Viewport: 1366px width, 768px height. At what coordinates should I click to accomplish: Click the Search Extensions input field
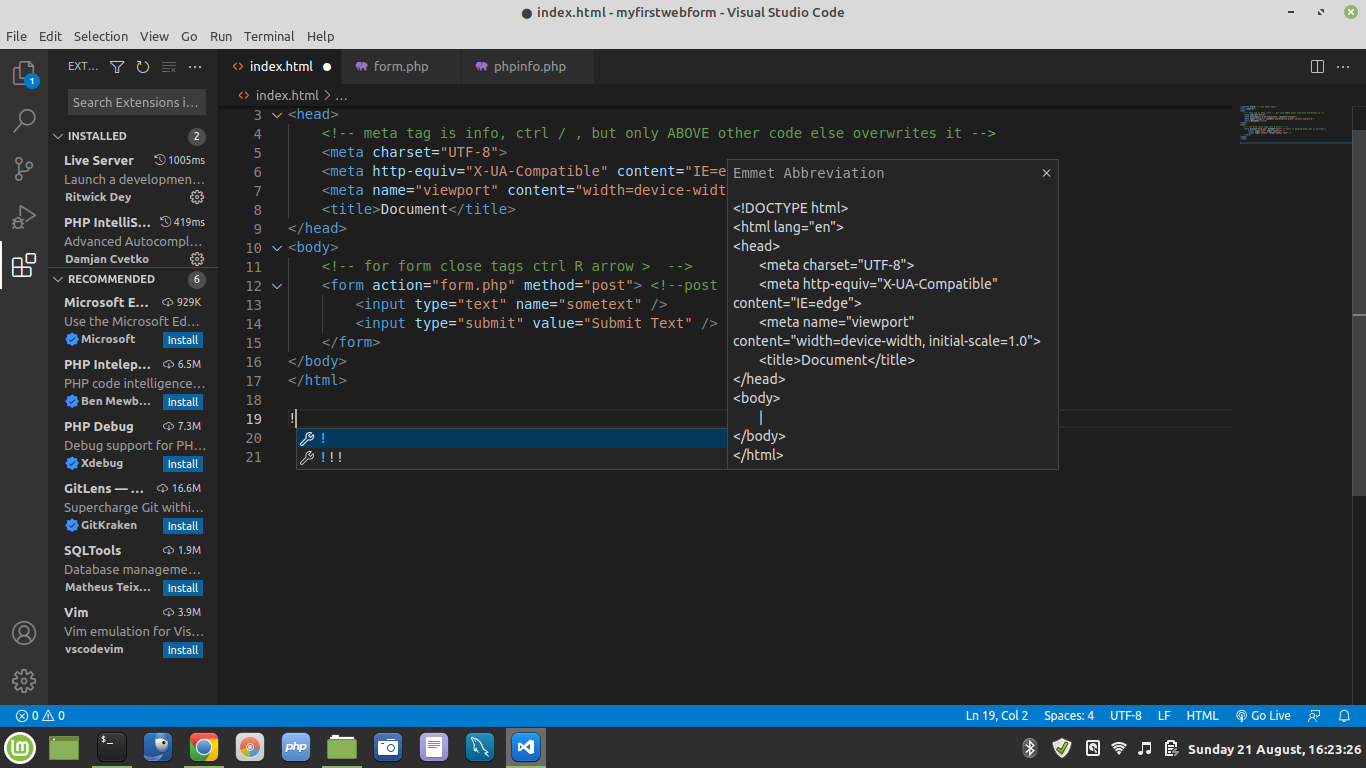[136, 102]
